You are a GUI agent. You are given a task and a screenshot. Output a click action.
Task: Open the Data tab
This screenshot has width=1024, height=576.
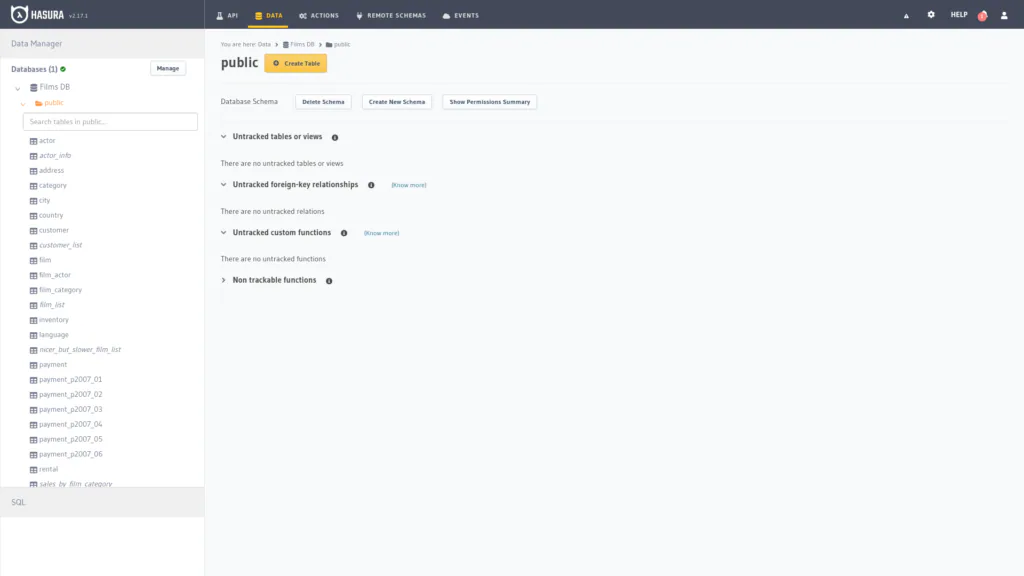(x=268, y=15)
